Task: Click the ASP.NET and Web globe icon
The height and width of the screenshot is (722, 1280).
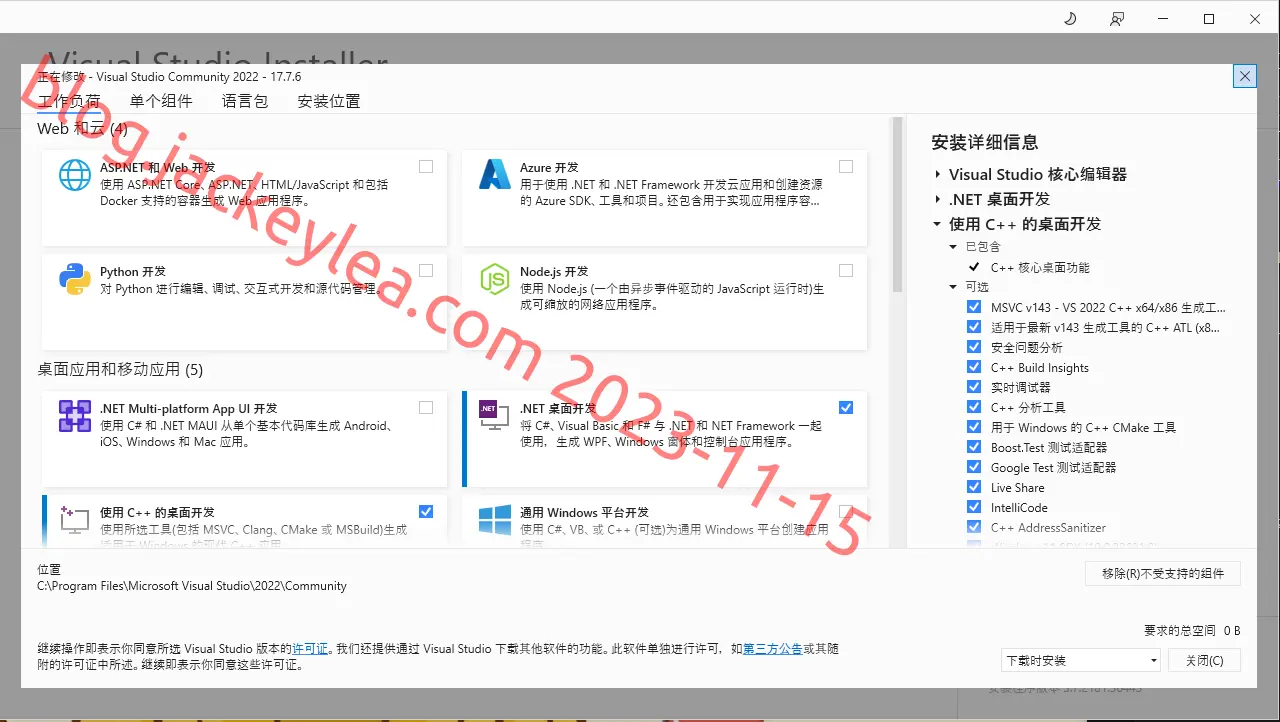Action: pyautogui.click(x=75, y=175)
